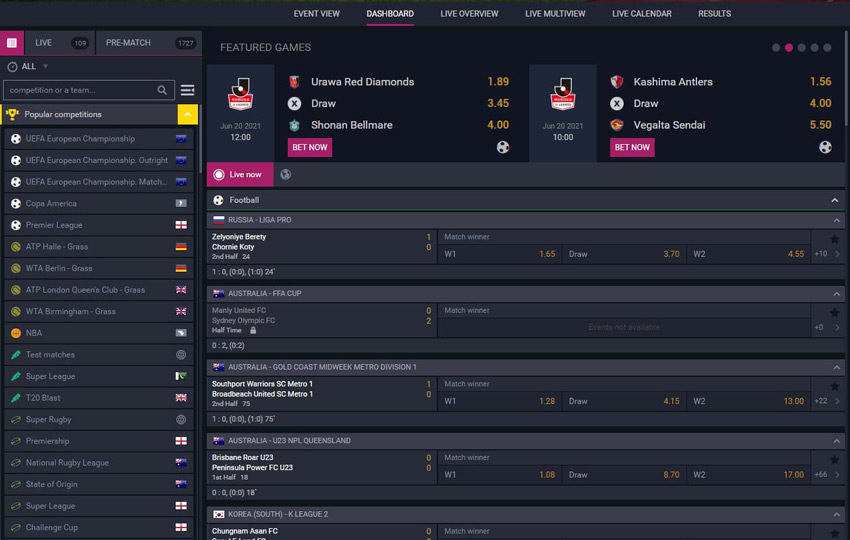
Task: Open ATP London Queen's Club - Grass
Action: (99, 290)
